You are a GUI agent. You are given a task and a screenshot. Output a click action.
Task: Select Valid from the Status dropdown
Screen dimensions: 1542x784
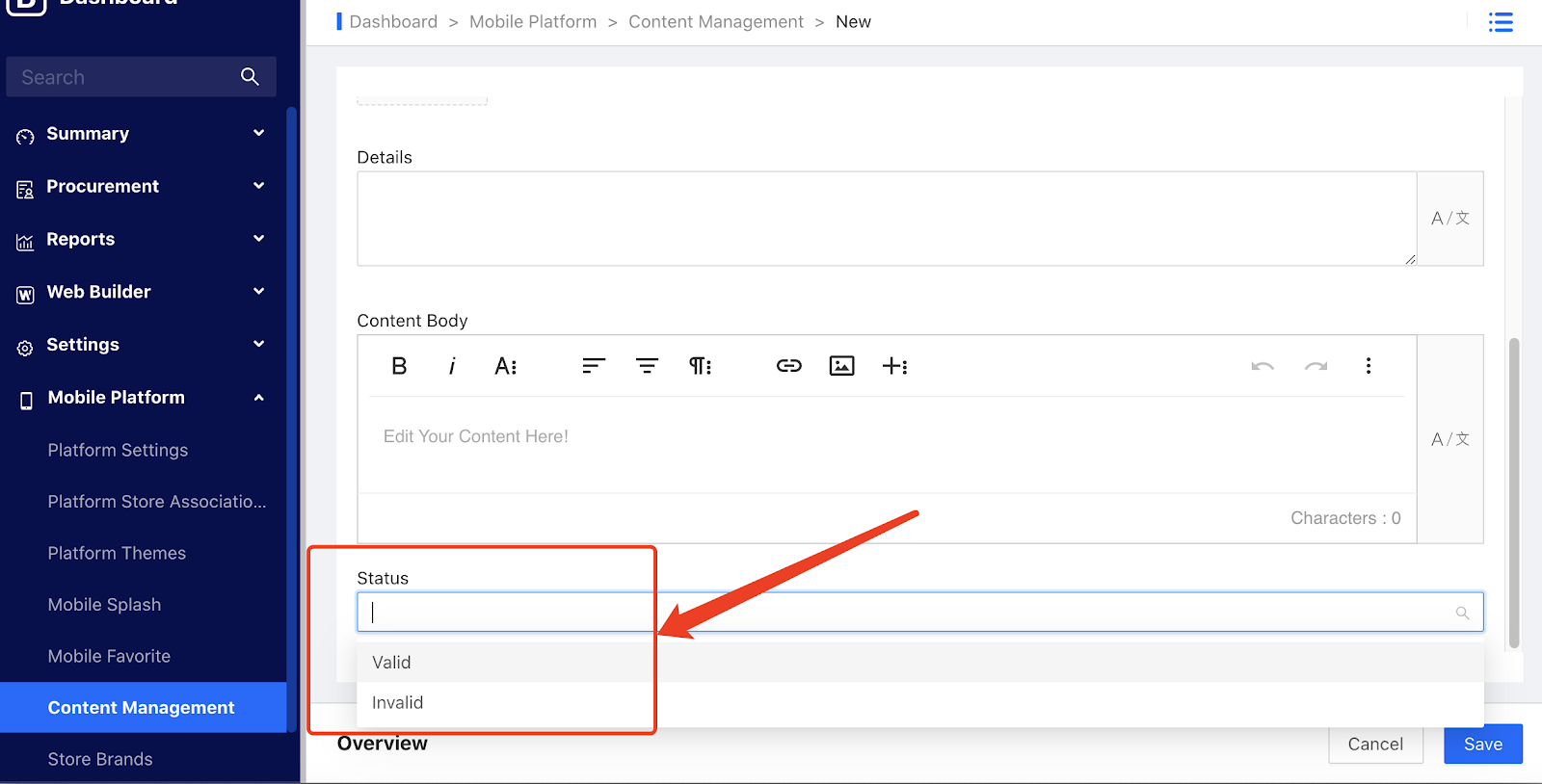(392, 663)
